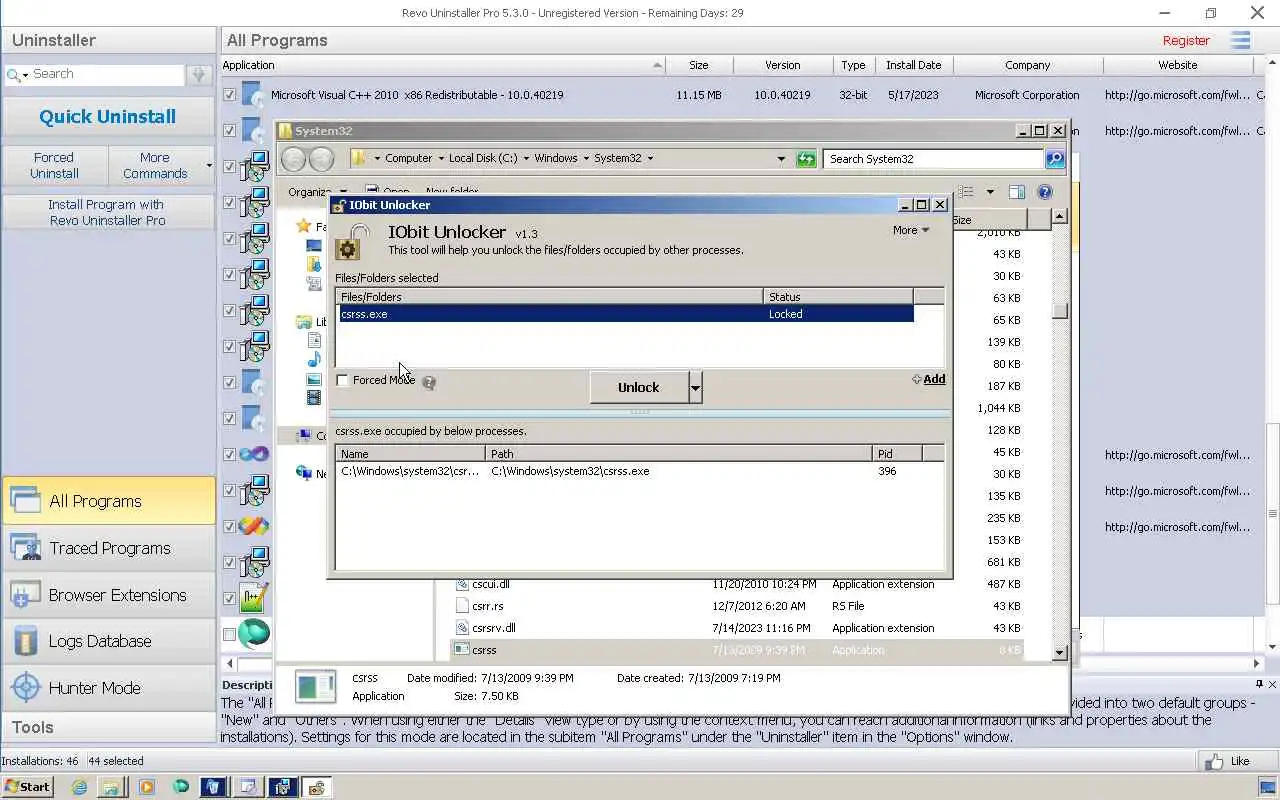Click the Hunter Mode crosshair icon

(25, 688)
